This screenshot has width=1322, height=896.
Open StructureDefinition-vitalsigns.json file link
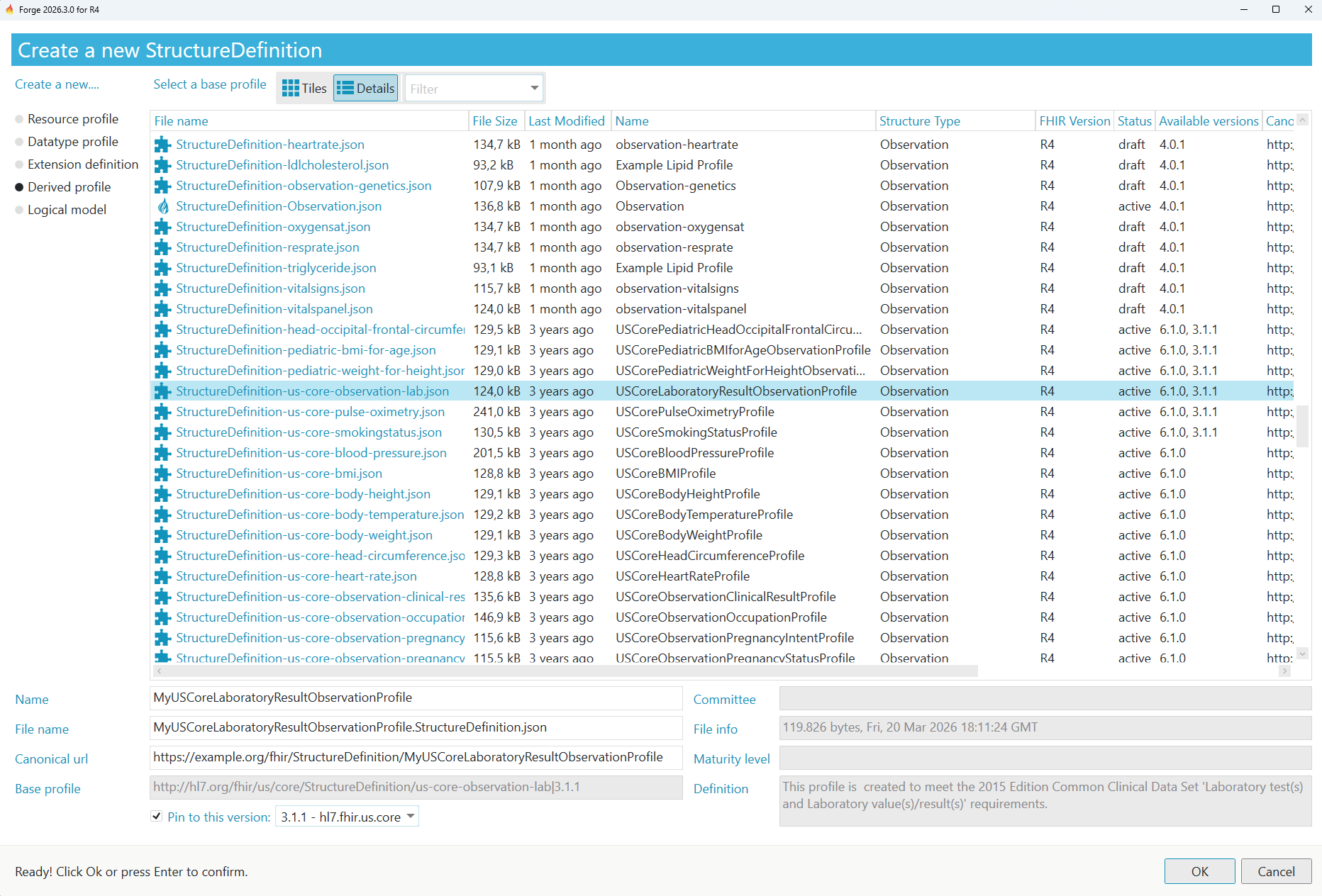pyautogui.click(x=270, y=289)
